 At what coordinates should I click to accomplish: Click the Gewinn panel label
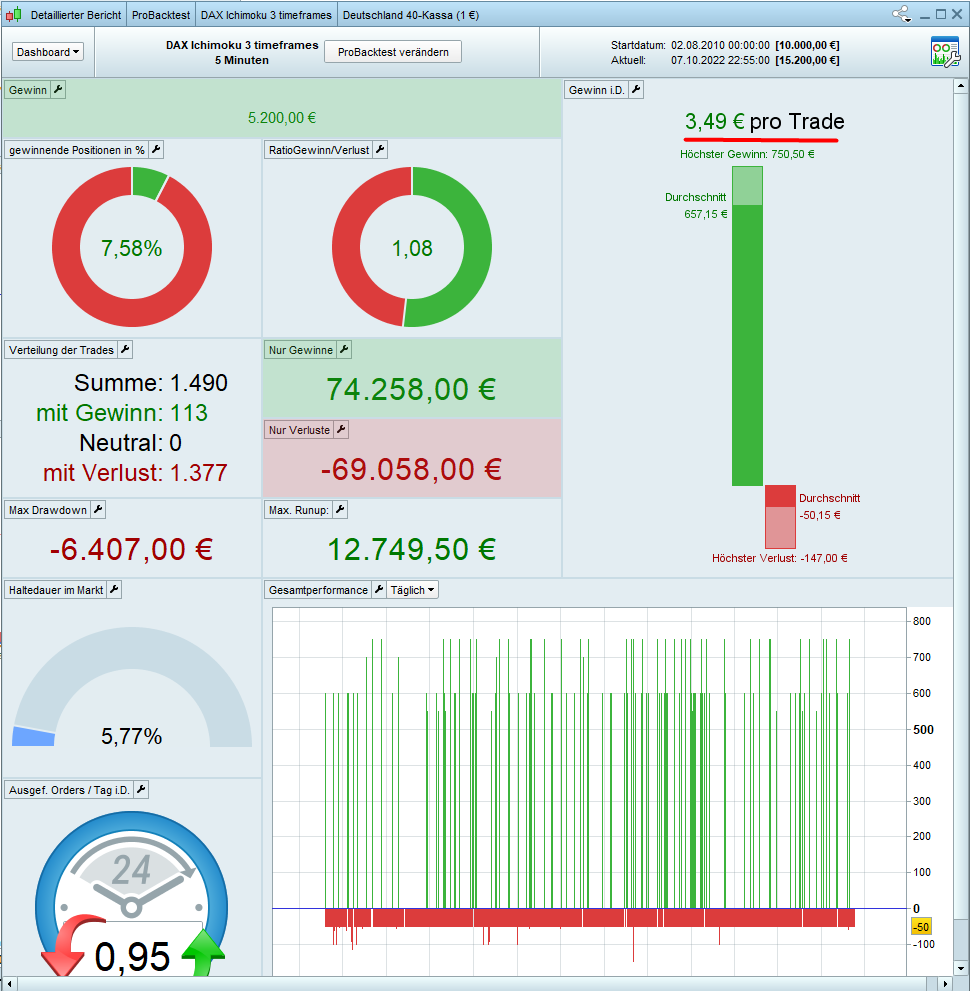pos(28,90)
